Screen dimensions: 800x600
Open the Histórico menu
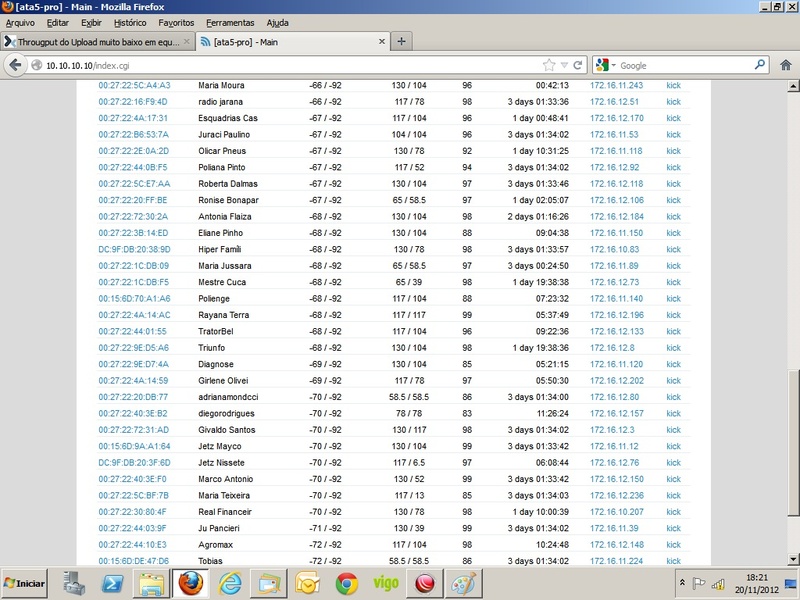tap(130, 23)
